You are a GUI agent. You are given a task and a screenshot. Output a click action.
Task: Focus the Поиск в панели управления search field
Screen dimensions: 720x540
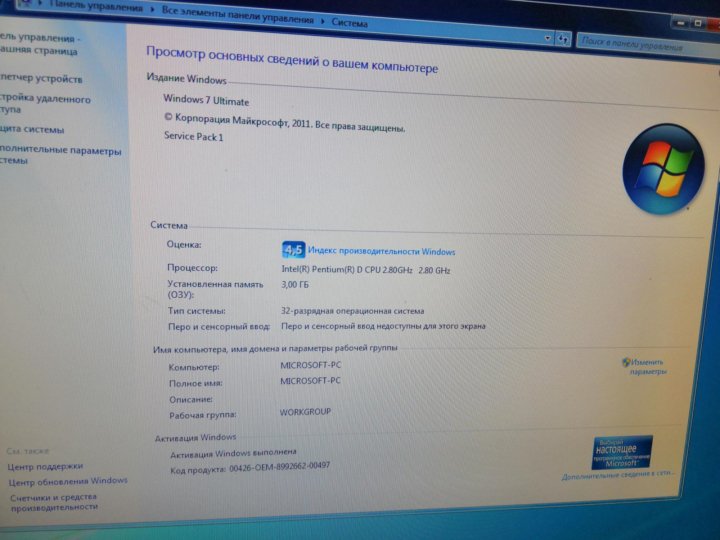coord(647,45)
